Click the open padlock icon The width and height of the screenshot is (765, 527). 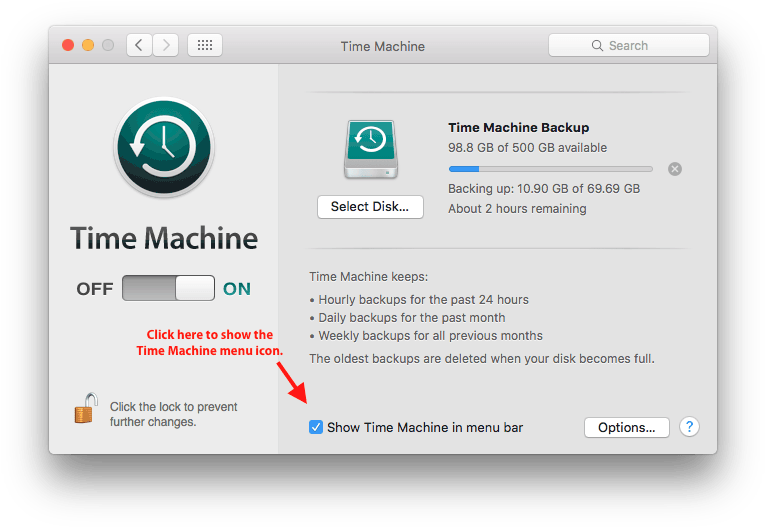pyautogui.click(x=85, y=408)
